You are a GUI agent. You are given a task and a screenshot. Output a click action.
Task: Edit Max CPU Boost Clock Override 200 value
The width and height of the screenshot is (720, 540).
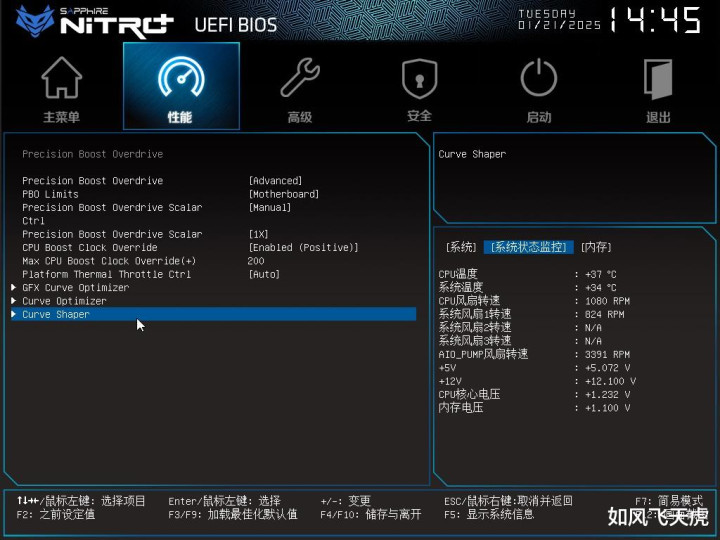(x=256, y=261)
